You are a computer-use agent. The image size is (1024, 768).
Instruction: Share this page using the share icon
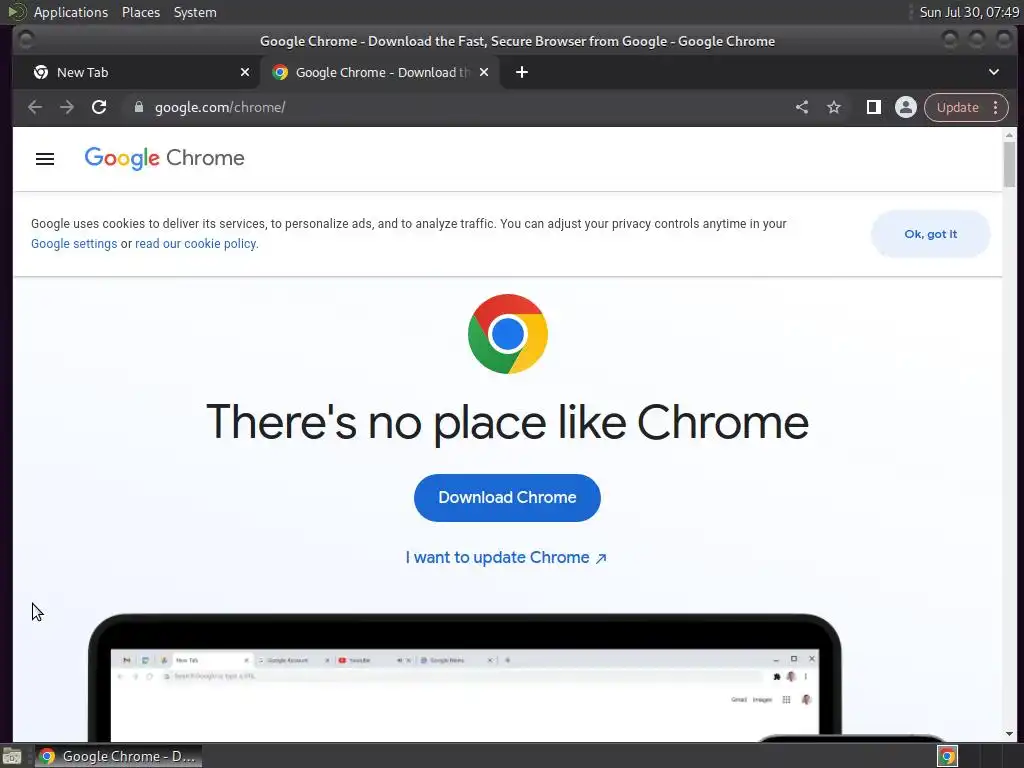pyautogui.click(x=802, y=107)
